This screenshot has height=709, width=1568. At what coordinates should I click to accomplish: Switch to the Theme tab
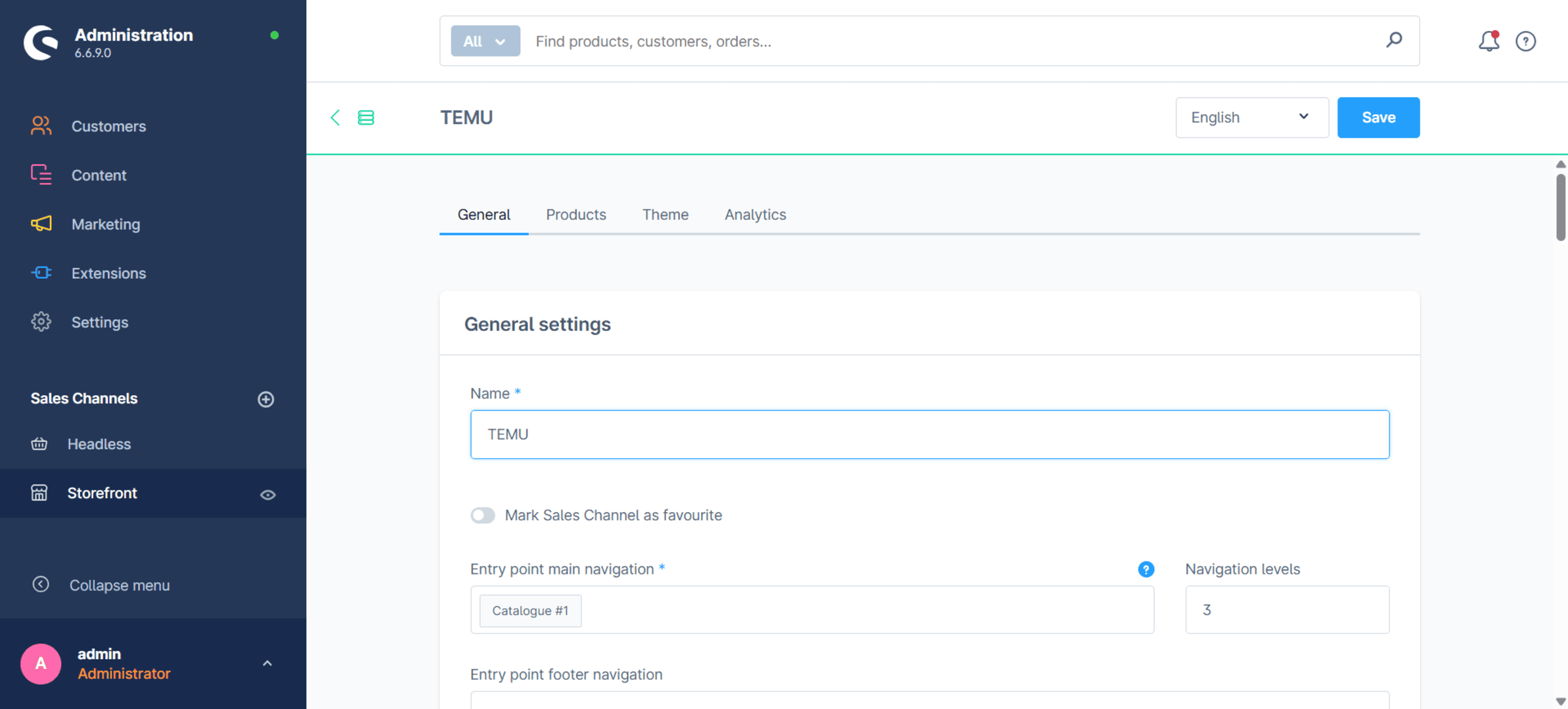click(665, 215)
